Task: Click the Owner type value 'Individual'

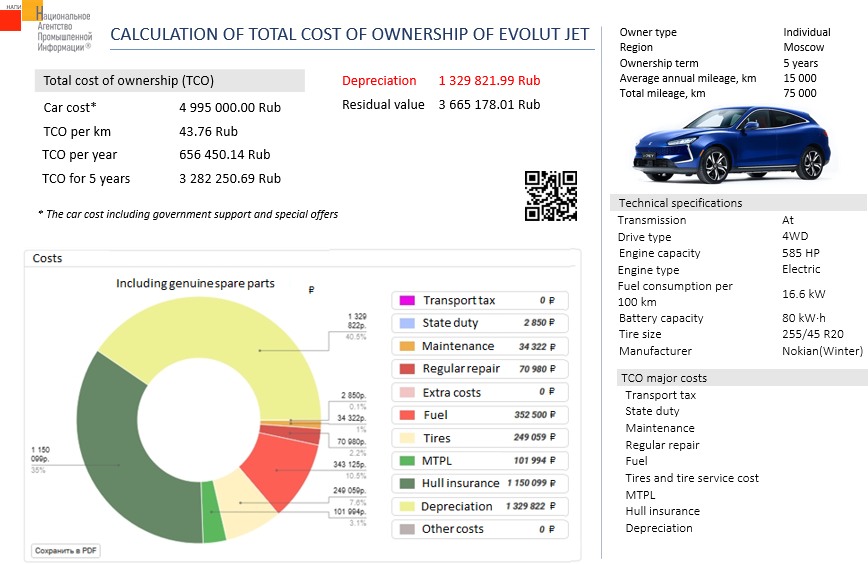Action: tap(807, 32)
